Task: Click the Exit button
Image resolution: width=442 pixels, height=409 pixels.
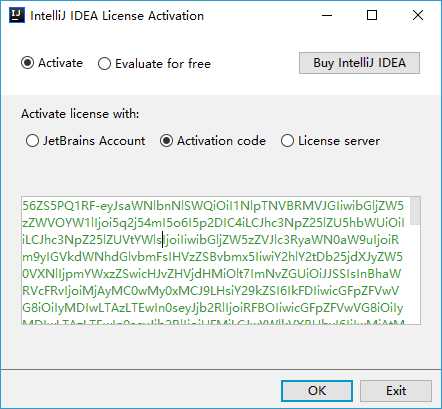Action: (x=396, y=391)
